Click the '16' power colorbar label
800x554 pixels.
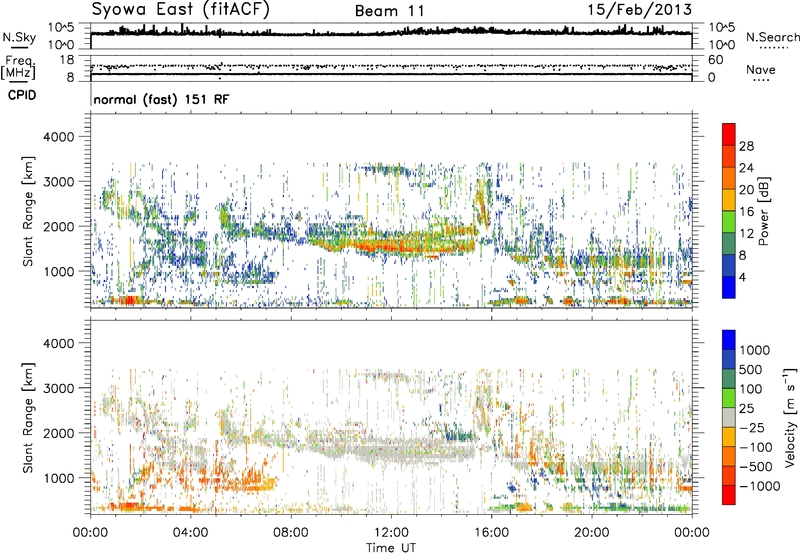click(x=746, y=212)
